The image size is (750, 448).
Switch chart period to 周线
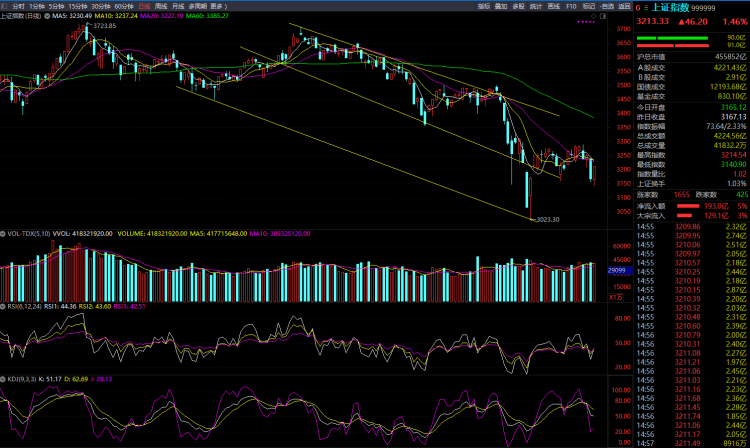(161, 6)
